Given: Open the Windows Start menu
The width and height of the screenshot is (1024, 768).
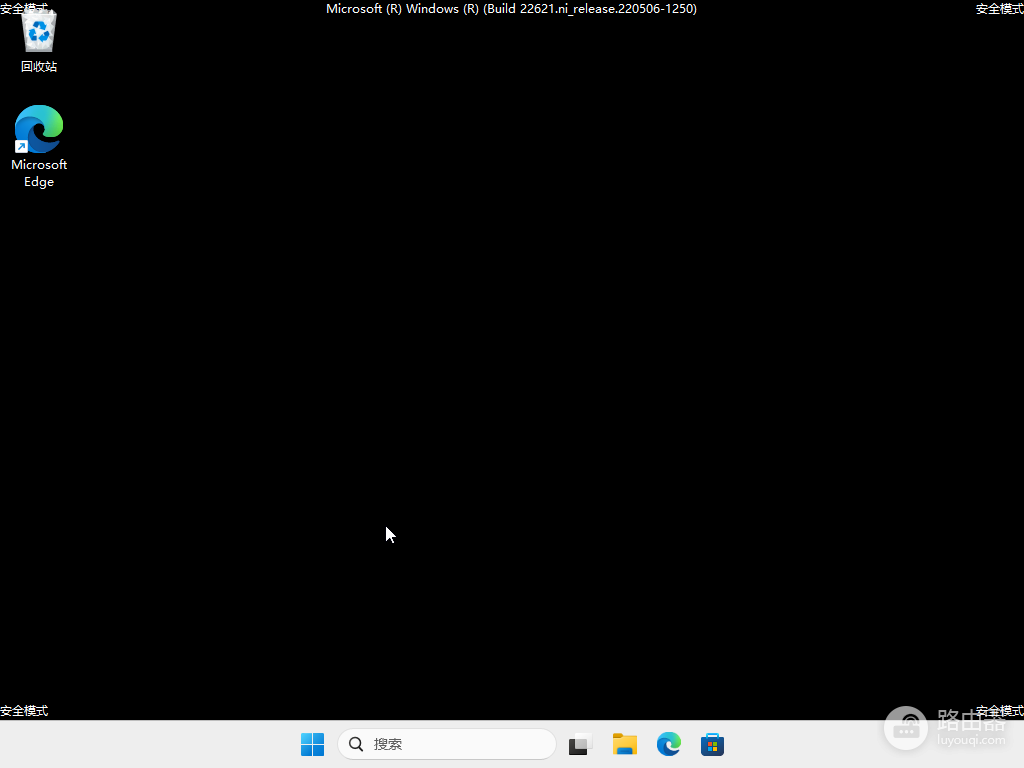Looking at the screenshot, I should click(312, 744).
